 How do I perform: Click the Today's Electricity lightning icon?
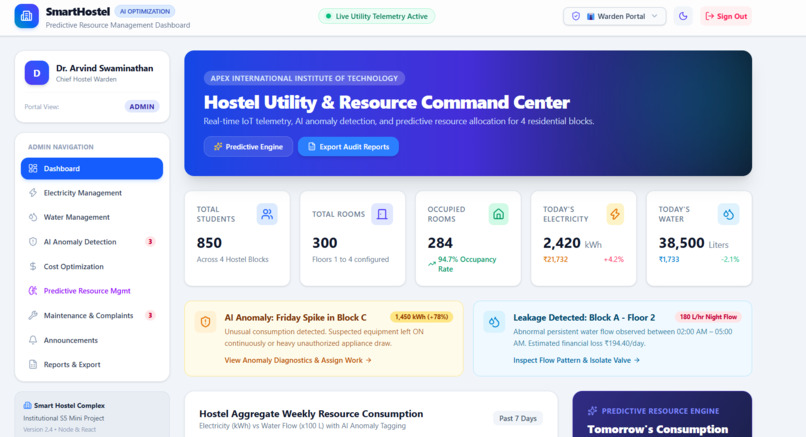click(x=615, y=214)
